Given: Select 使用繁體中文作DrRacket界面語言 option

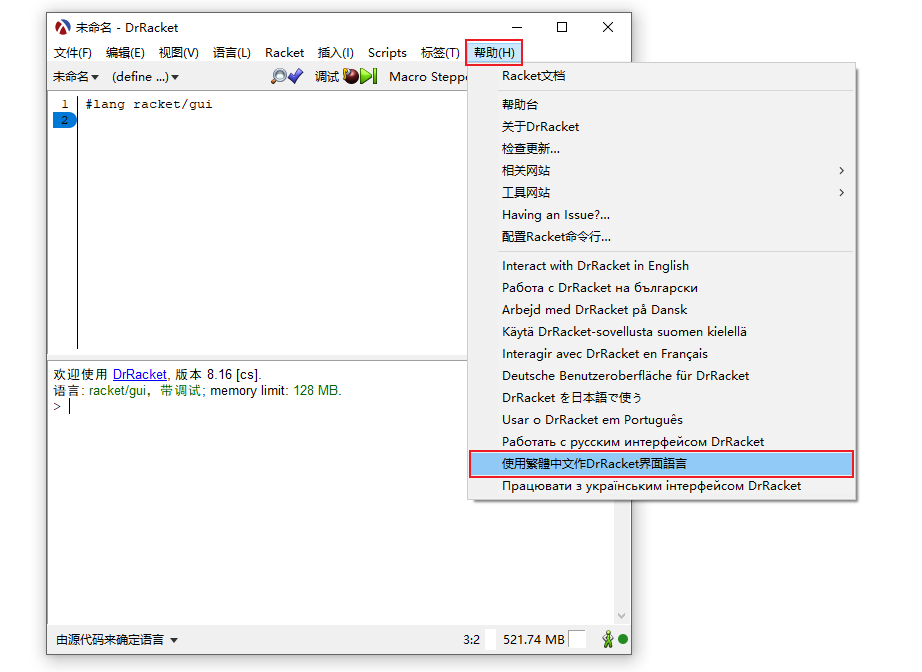Looking at the screenshot, I should [662, 464].
